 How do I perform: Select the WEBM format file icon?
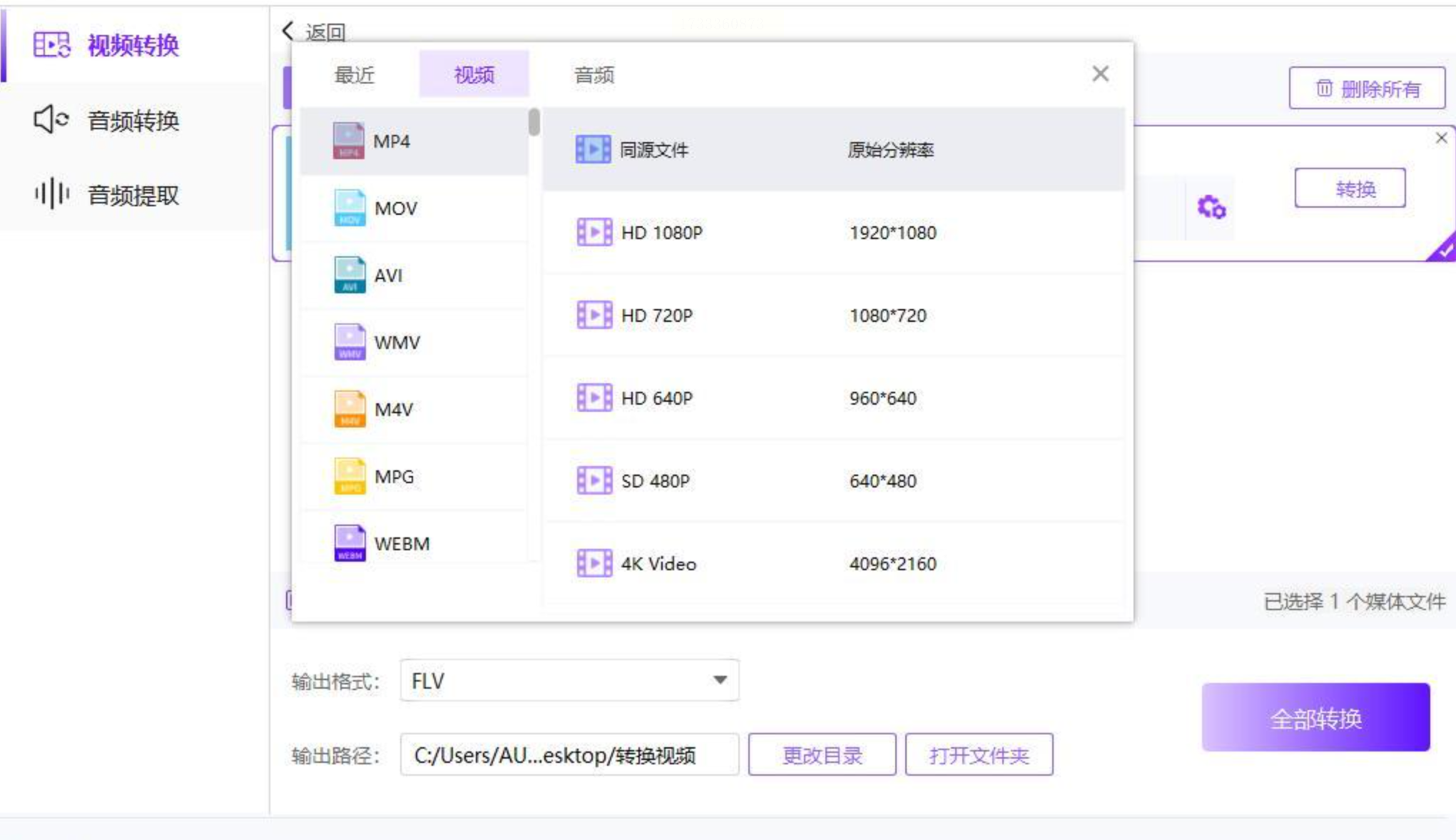point(350,543)
